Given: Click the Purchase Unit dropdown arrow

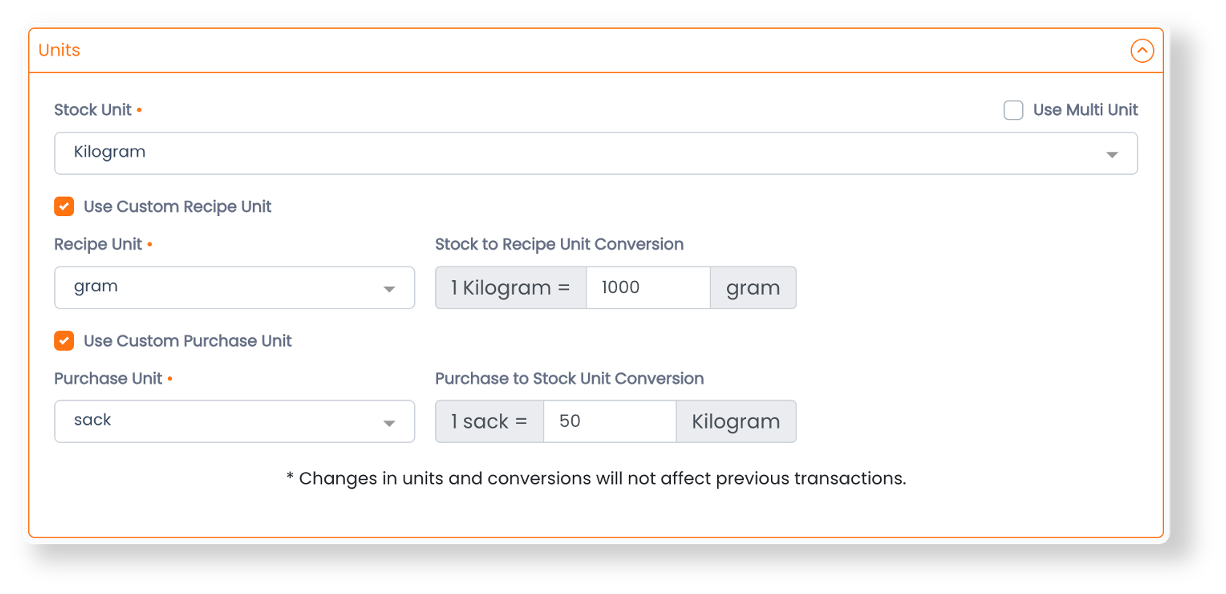Looking at the screenshot, I should (x=389, y=424).
